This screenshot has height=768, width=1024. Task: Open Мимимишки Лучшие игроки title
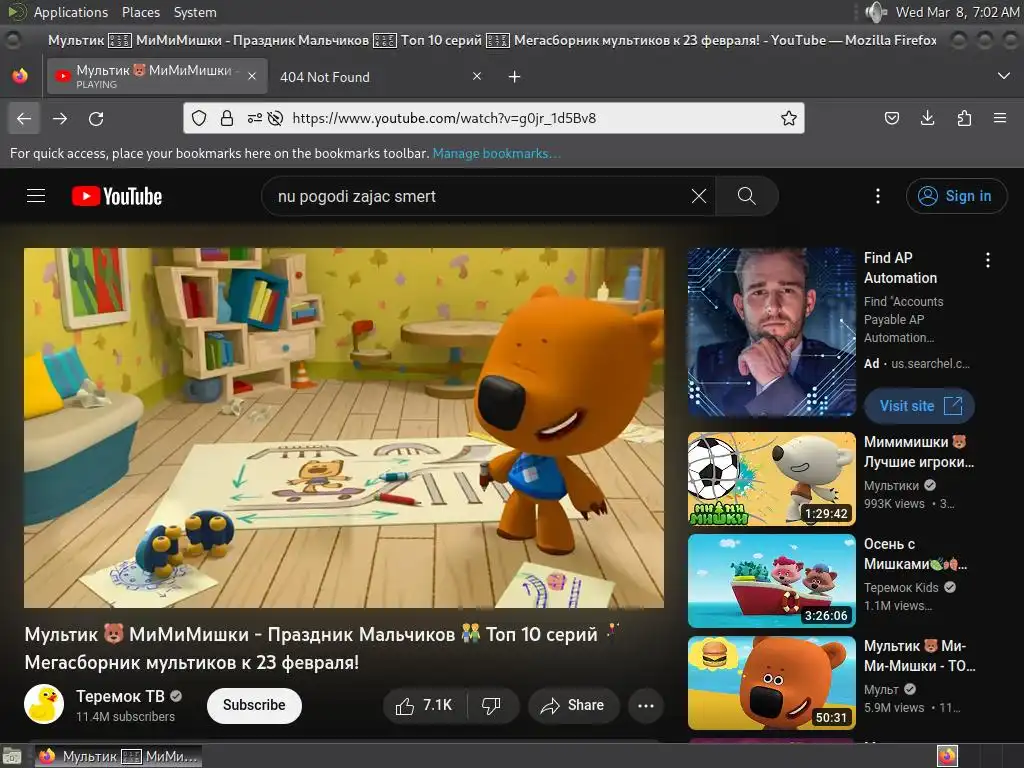919,452
